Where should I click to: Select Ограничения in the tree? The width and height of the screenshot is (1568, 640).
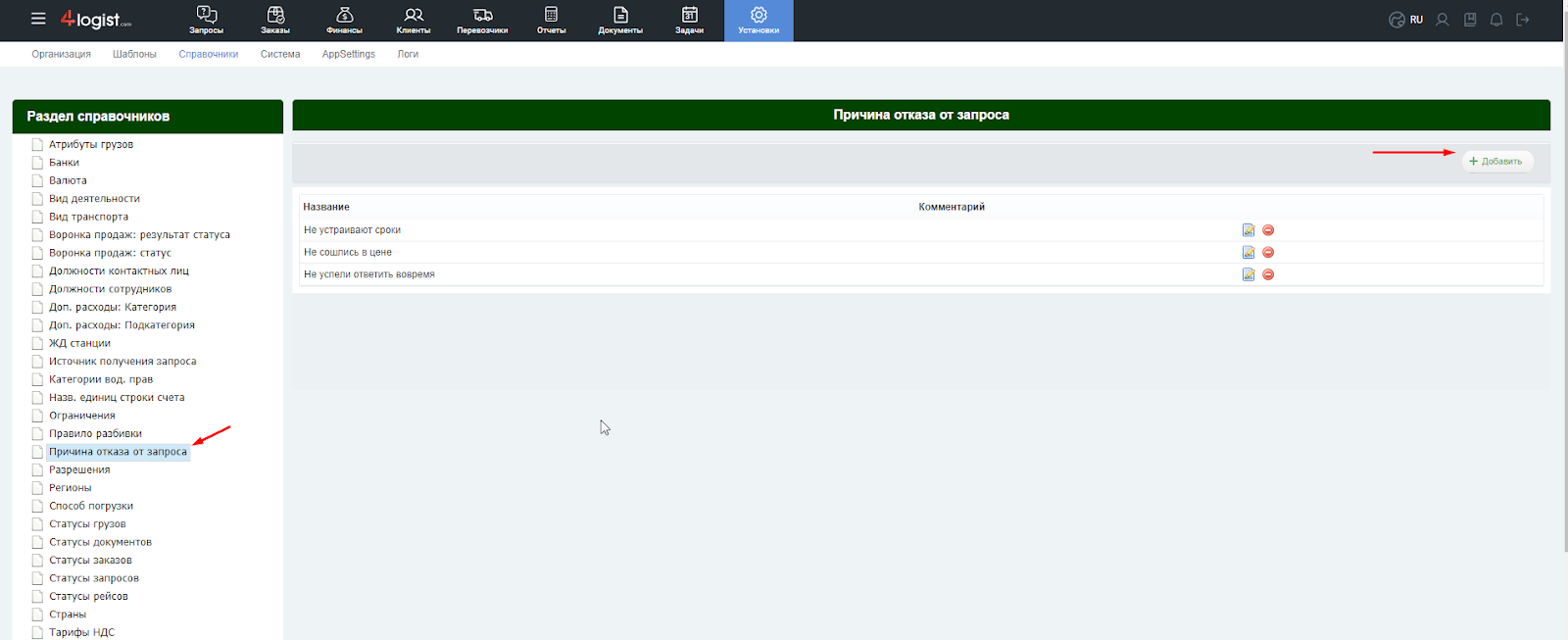(82, 416)
